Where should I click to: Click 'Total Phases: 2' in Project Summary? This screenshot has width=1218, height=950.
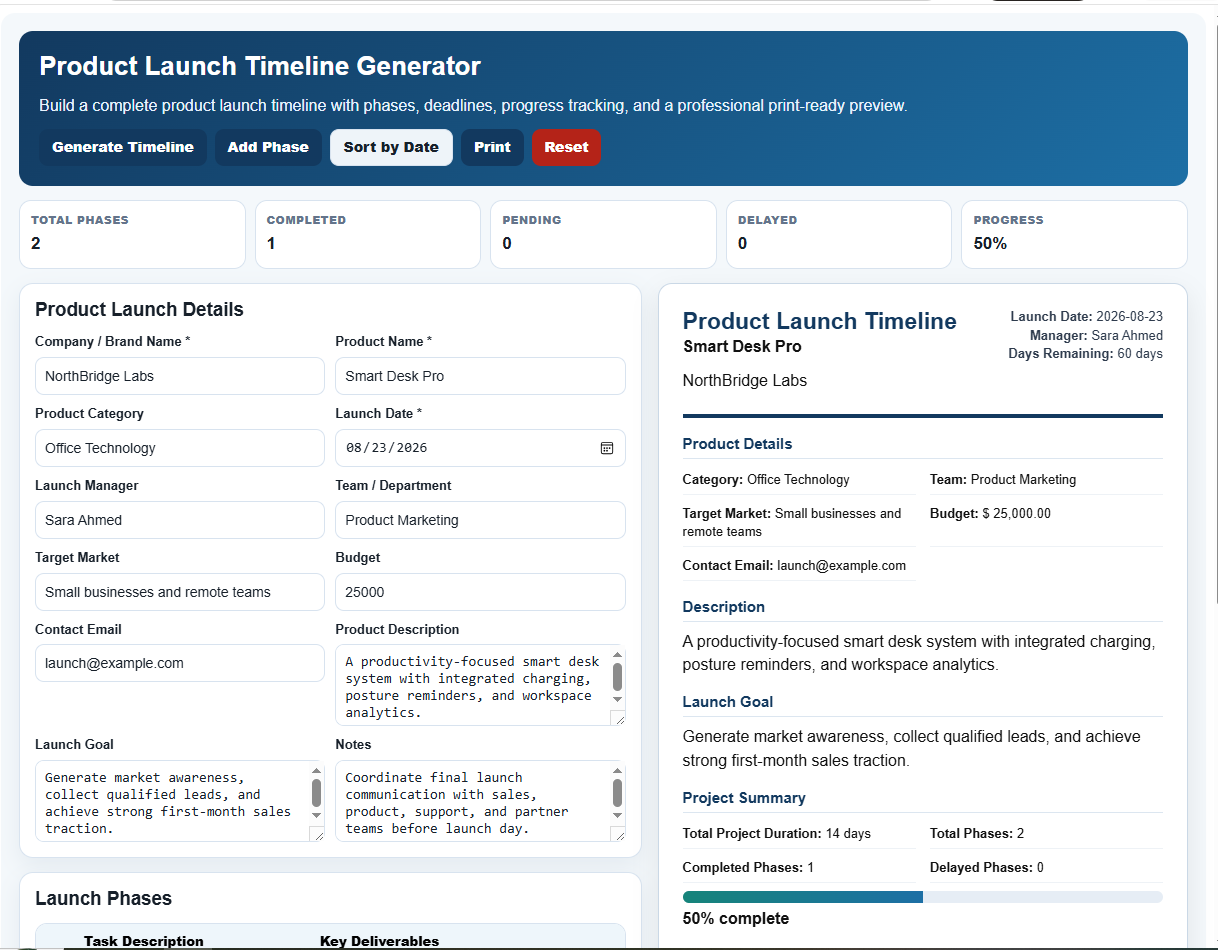tap(977, 833)
